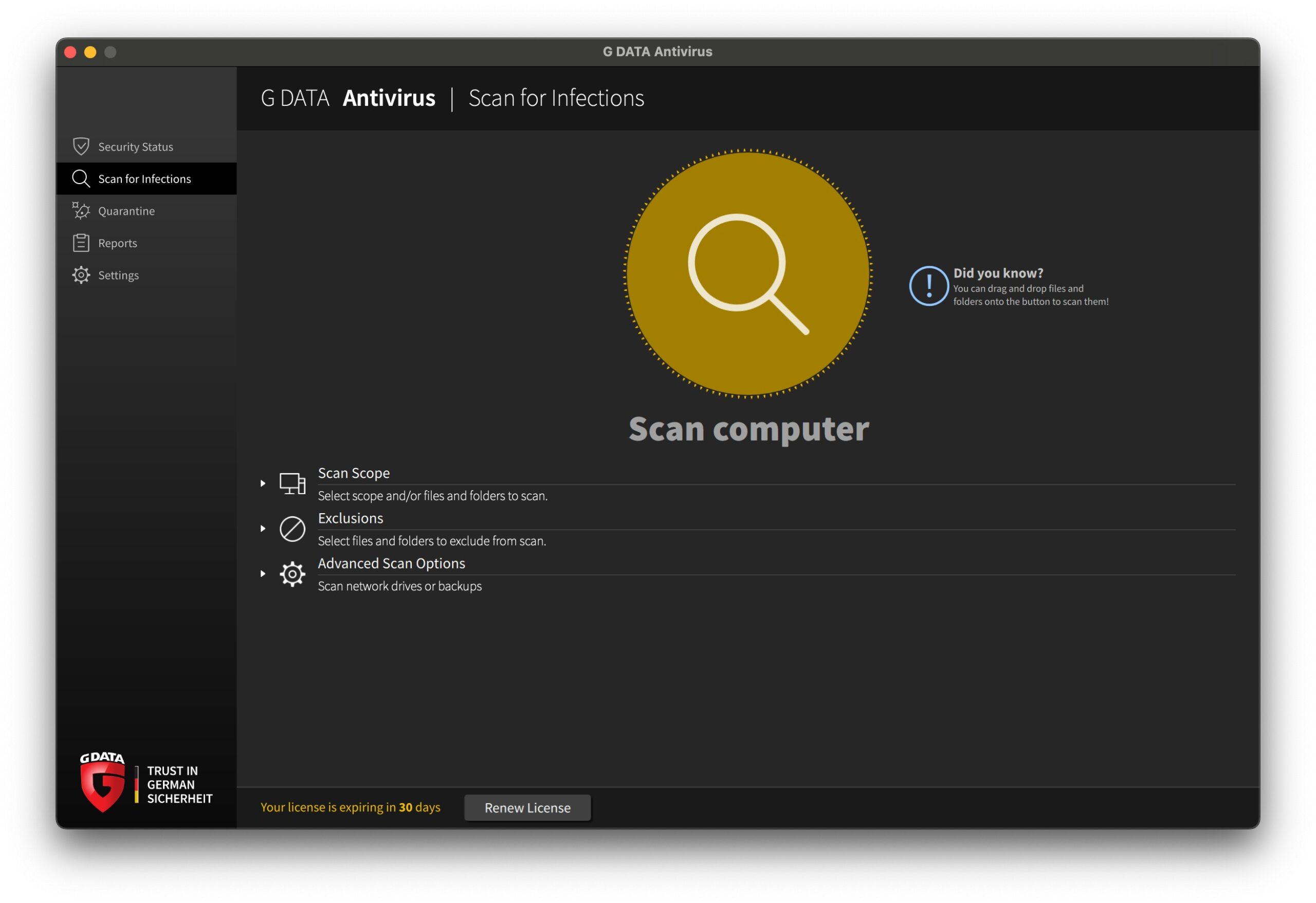Expand the Exclusions disclosure triangle
The height and width of the screenshot is (903, 1316).
[x=263, y=529]
